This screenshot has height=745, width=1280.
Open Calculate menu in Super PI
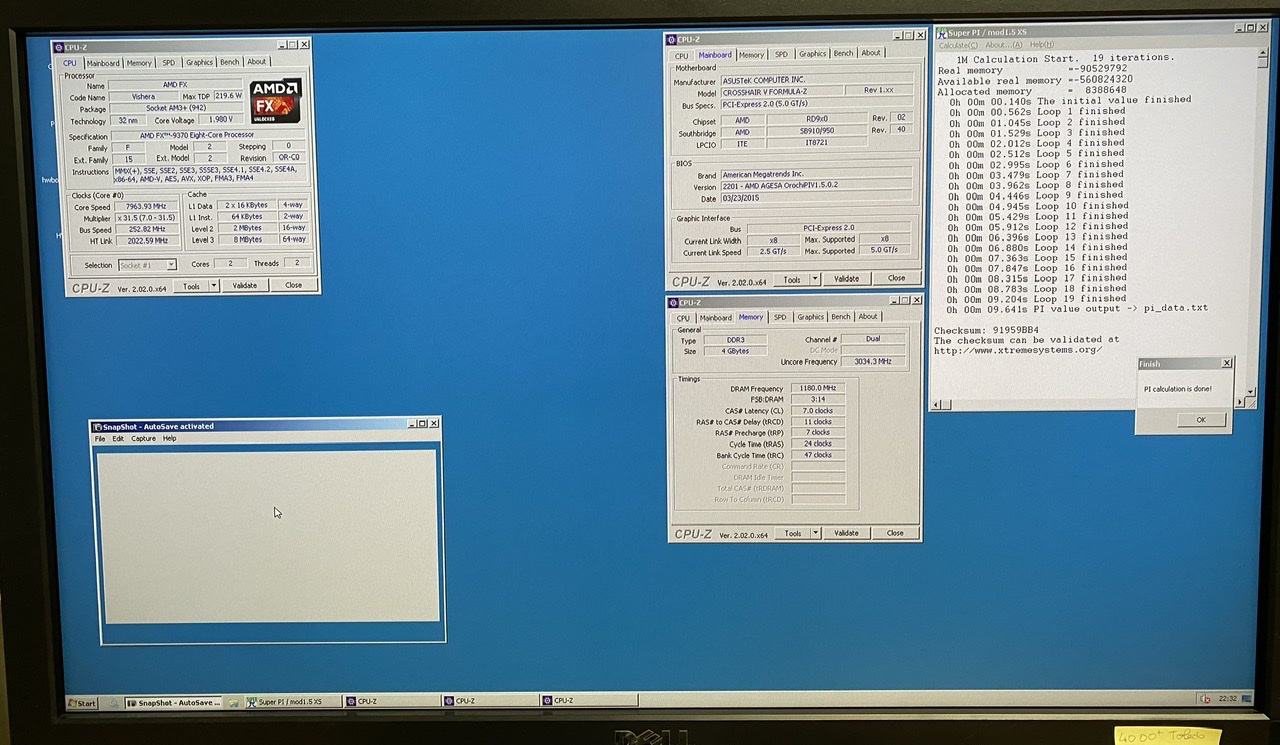click(958, 45)
